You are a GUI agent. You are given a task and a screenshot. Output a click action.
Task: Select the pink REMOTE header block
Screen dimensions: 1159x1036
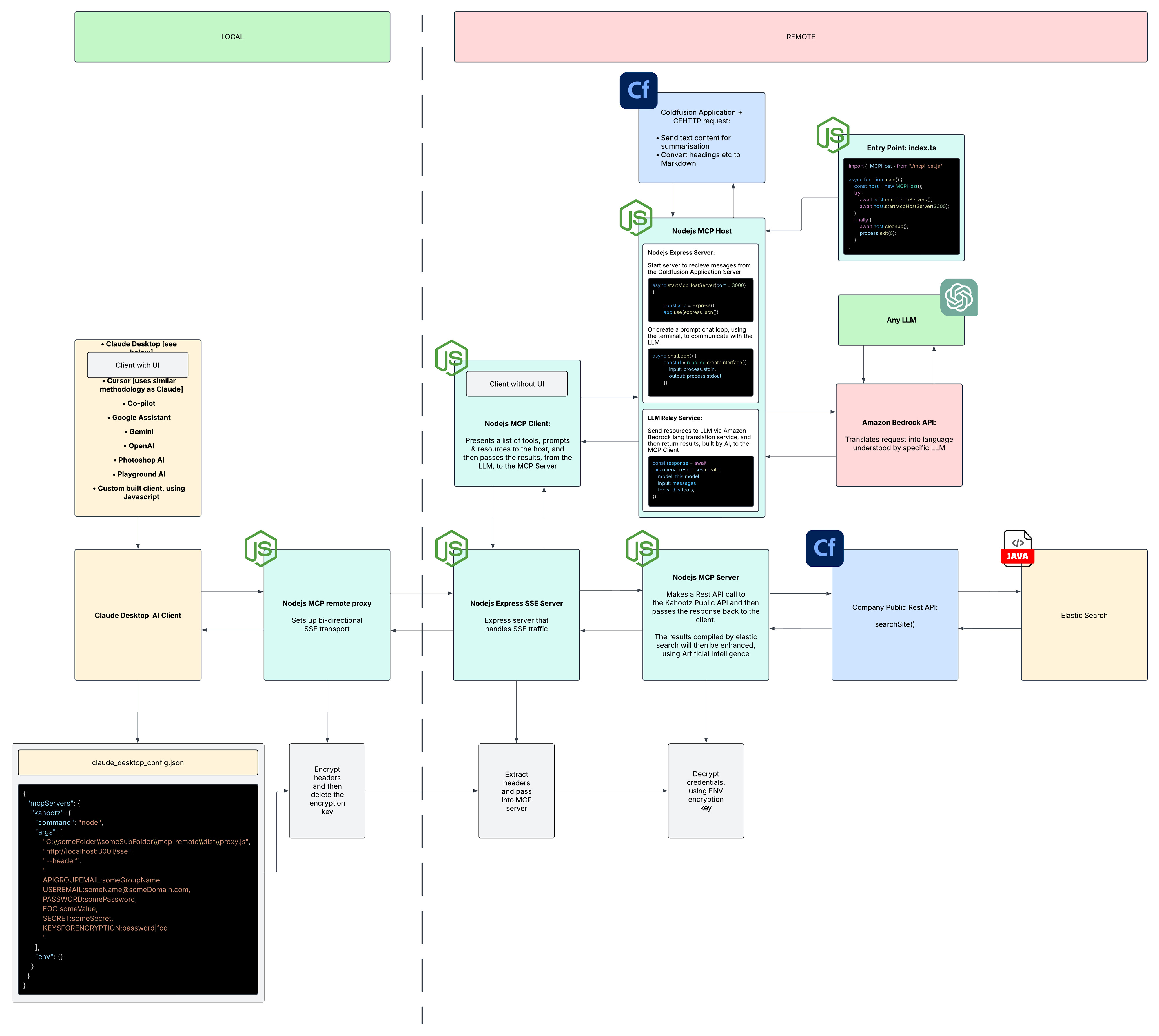point(800,37)
